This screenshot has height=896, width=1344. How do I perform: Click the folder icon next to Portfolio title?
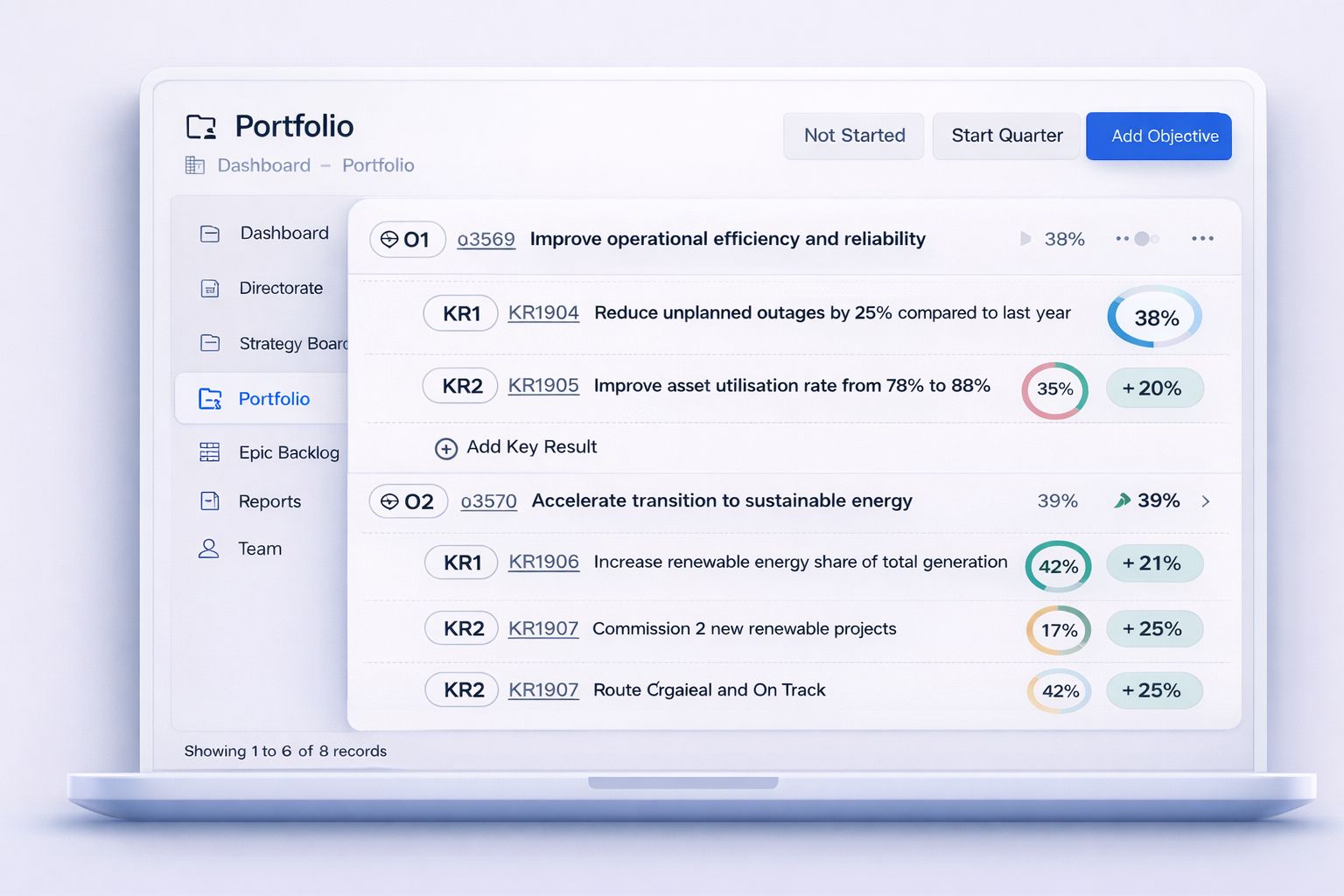pos(202,126)
